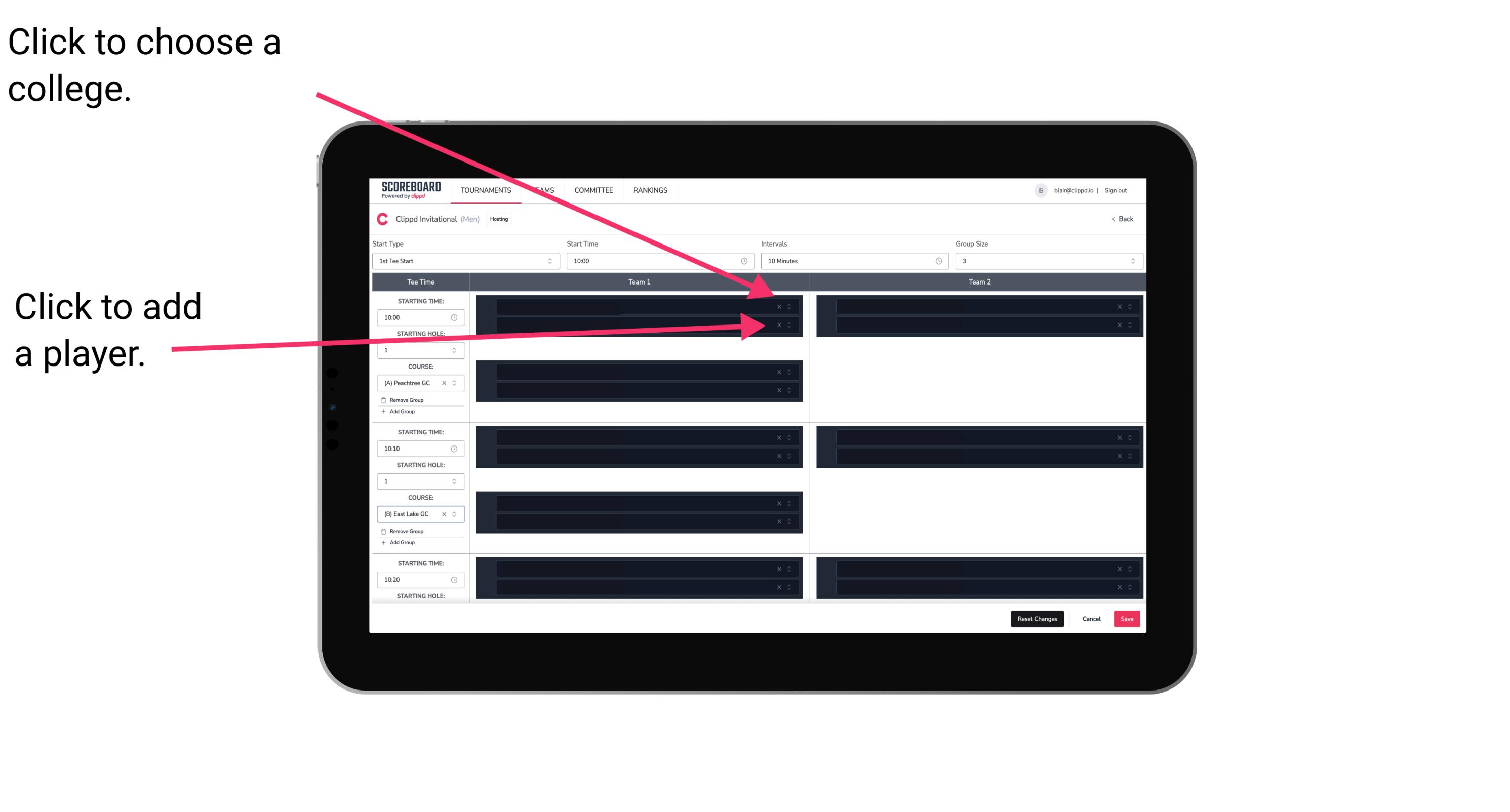Image resolution: width=1510 pixels, height=812 pixels.
Task: Click the COMMITTEE menu item
Action: 594,190
